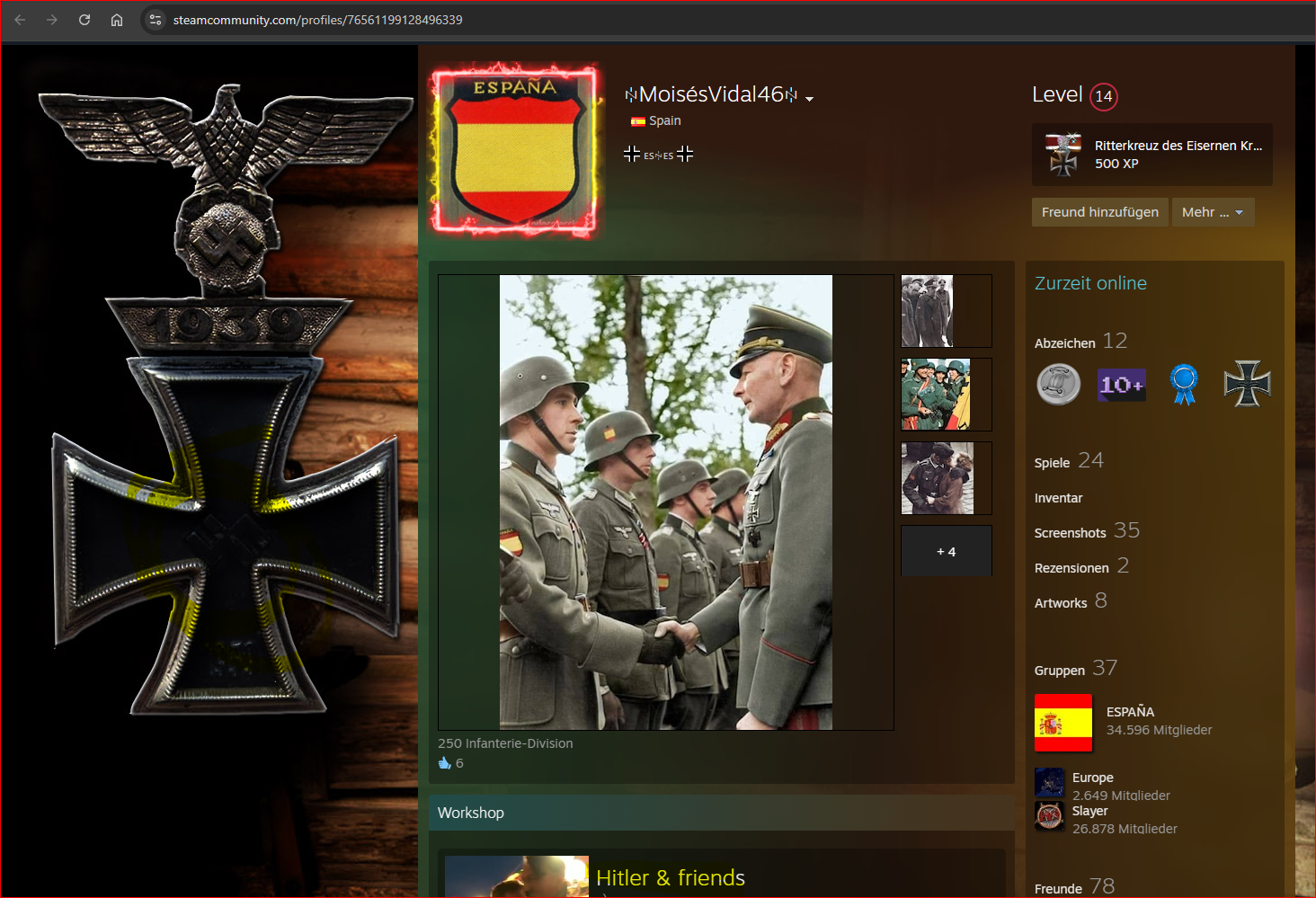The image size is (1316, 898).
Task: Open the ESPAÑA group flag icon
Action: click(x=1063, y=722)
